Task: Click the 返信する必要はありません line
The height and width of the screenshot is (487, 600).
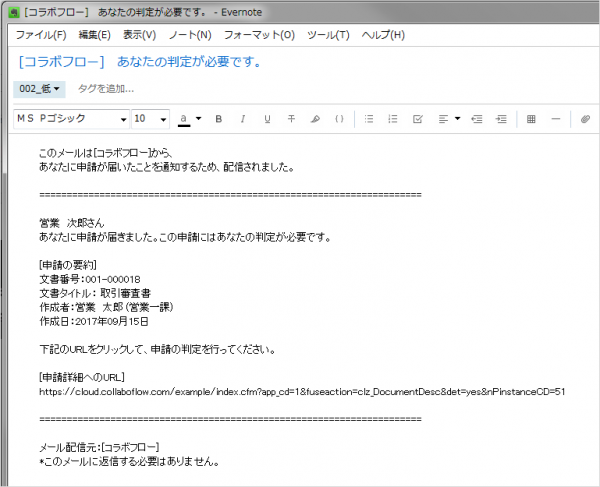Action: click(130, 462)
